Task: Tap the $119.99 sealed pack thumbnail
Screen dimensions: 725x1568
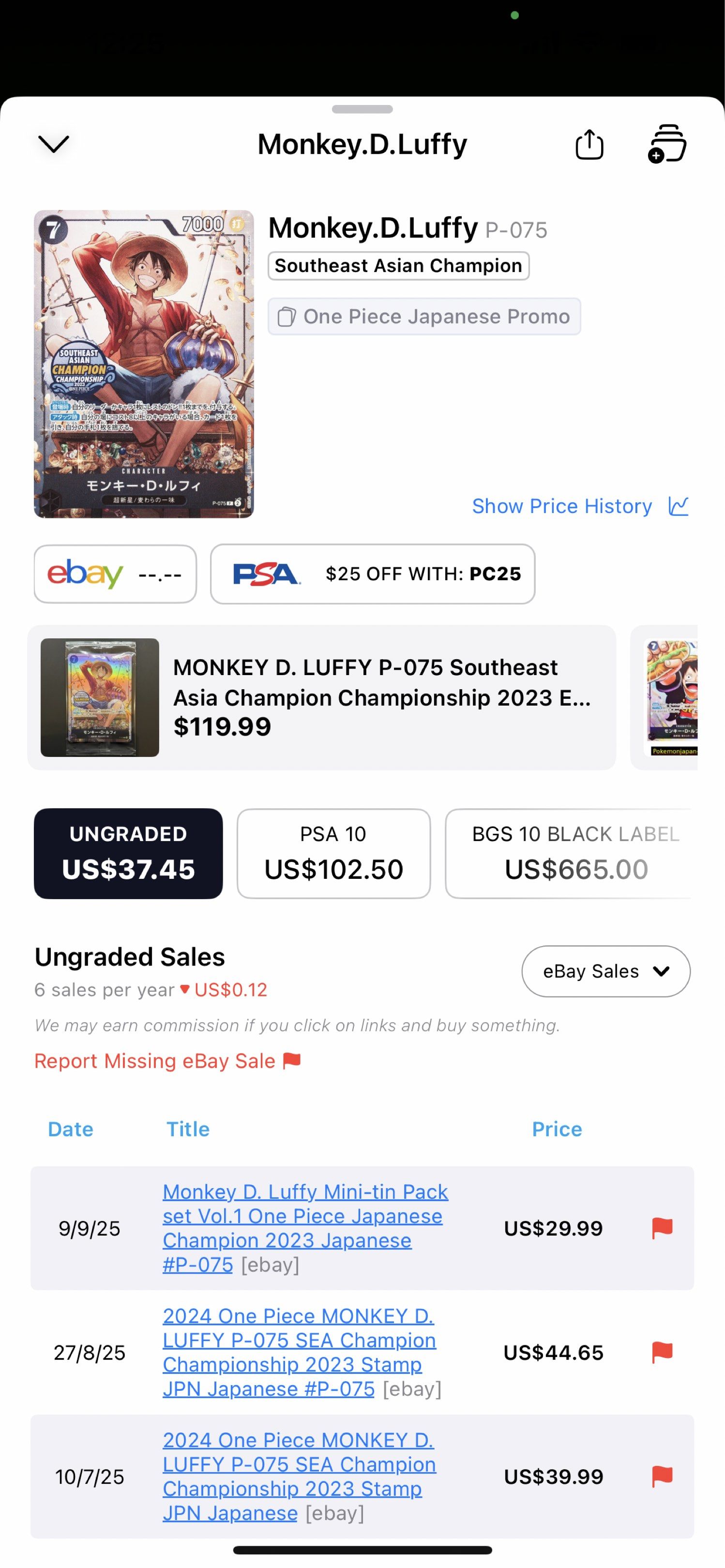Action: pyautogui.click(x=101, y=697)
